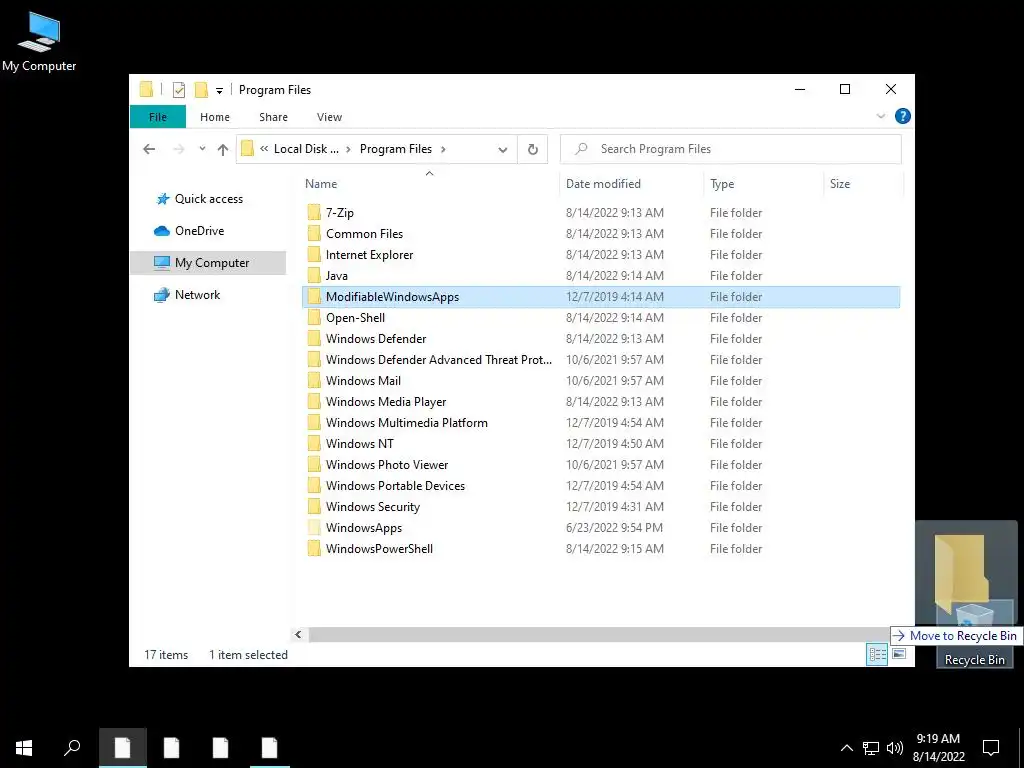Click the first taskbar file icon

123,748
